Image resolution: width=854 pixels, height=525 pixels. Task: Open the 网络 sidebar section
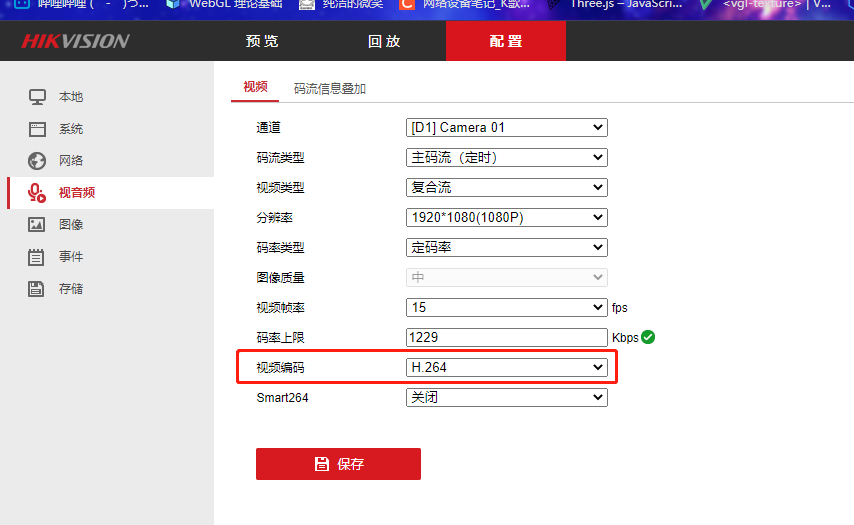71,161
